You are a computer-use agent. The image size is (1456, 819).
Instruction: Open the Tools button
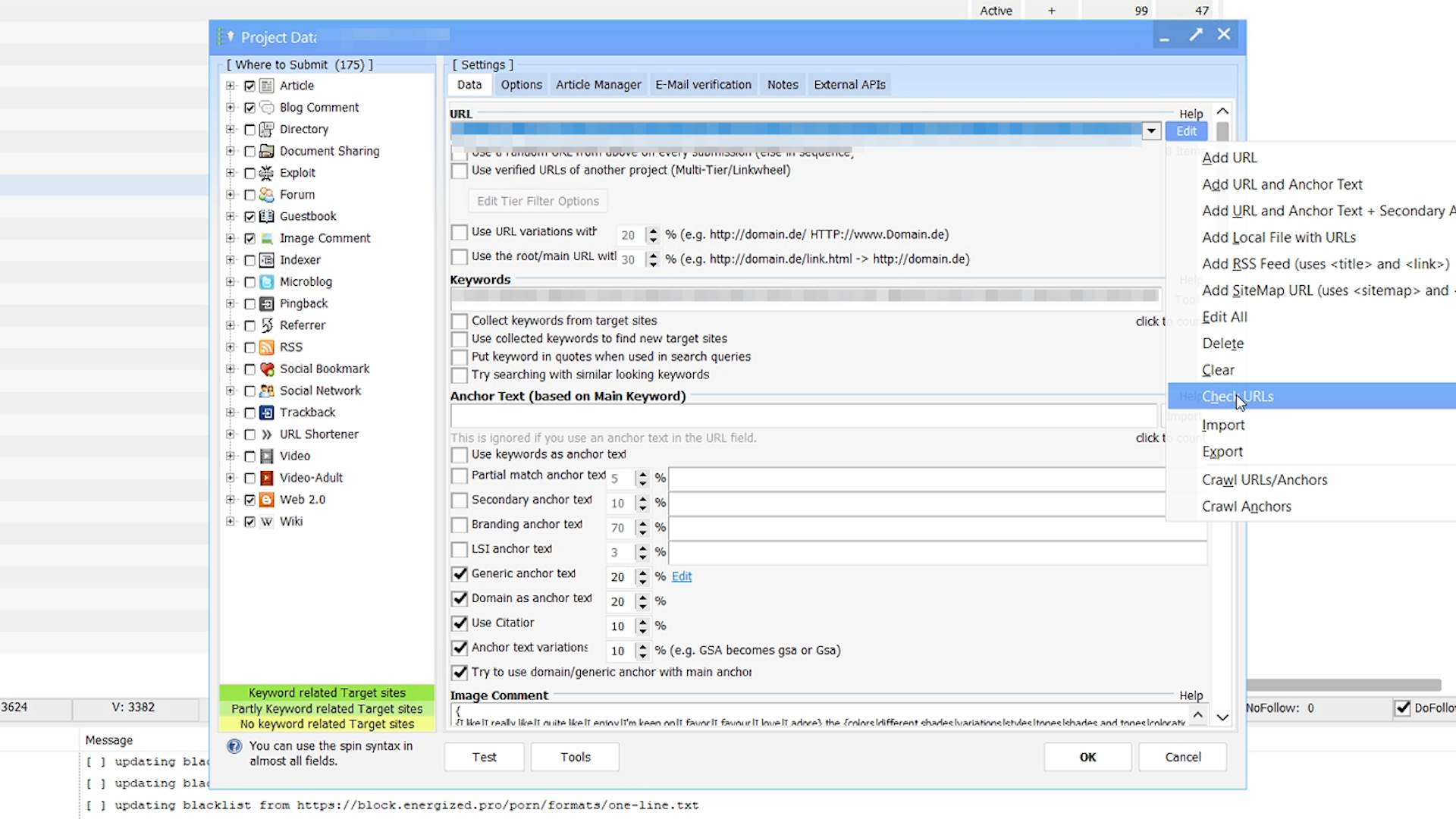[x=575, y=757]
